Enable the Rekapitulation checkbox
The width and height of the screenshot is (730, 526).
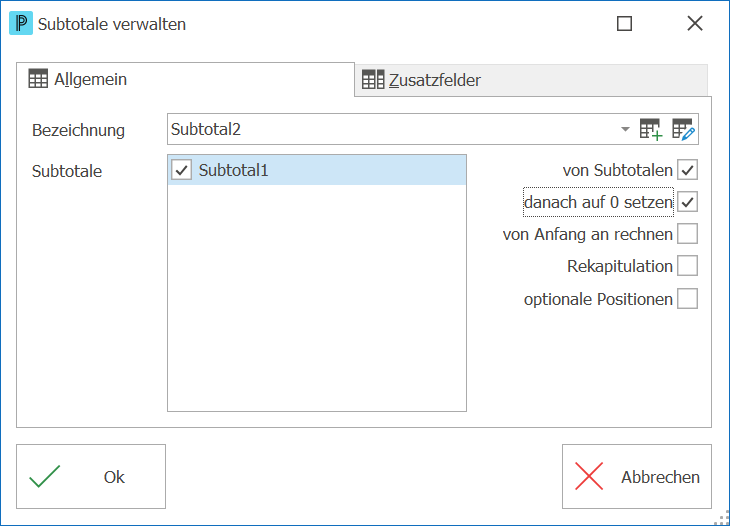[x=687, y=266]
